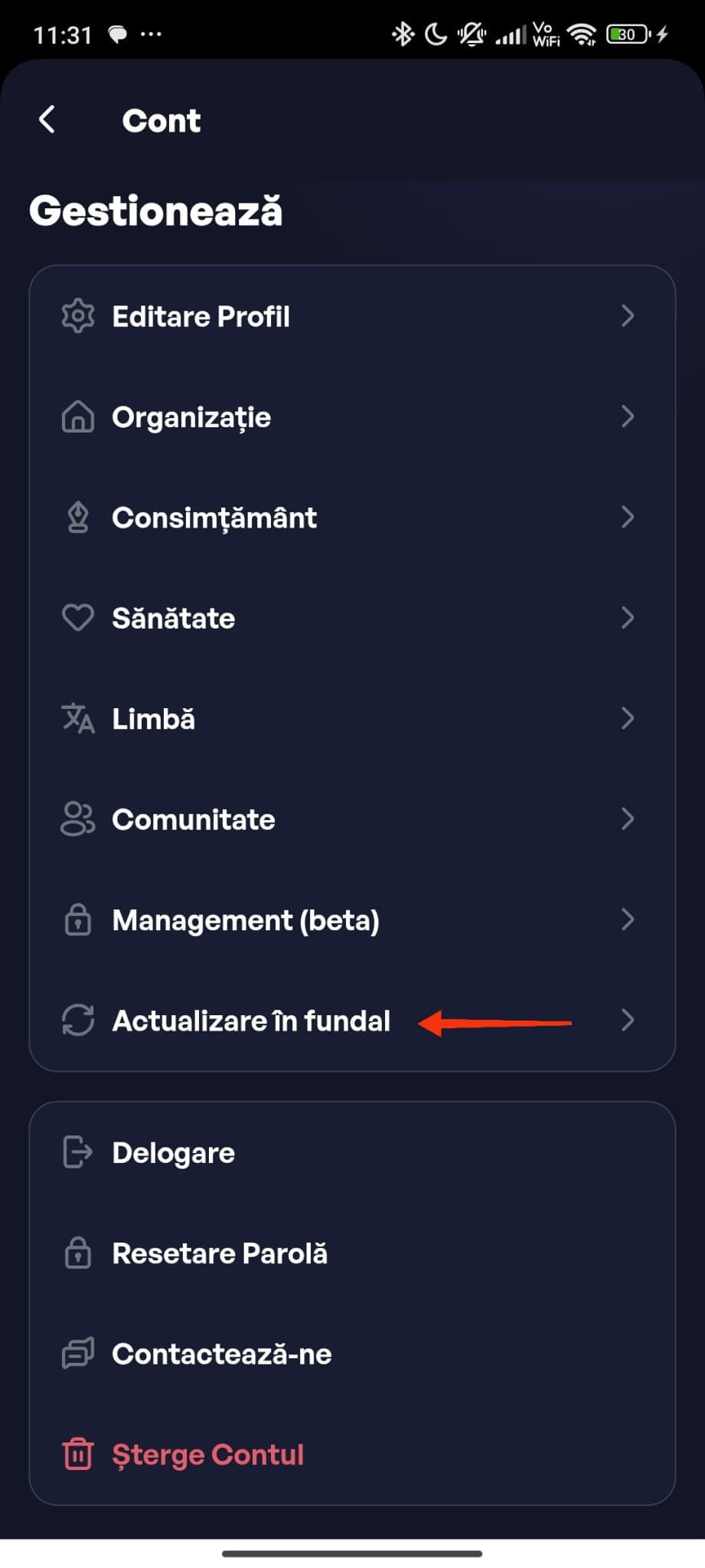Tap the back arrow icon

click(47, 119)
